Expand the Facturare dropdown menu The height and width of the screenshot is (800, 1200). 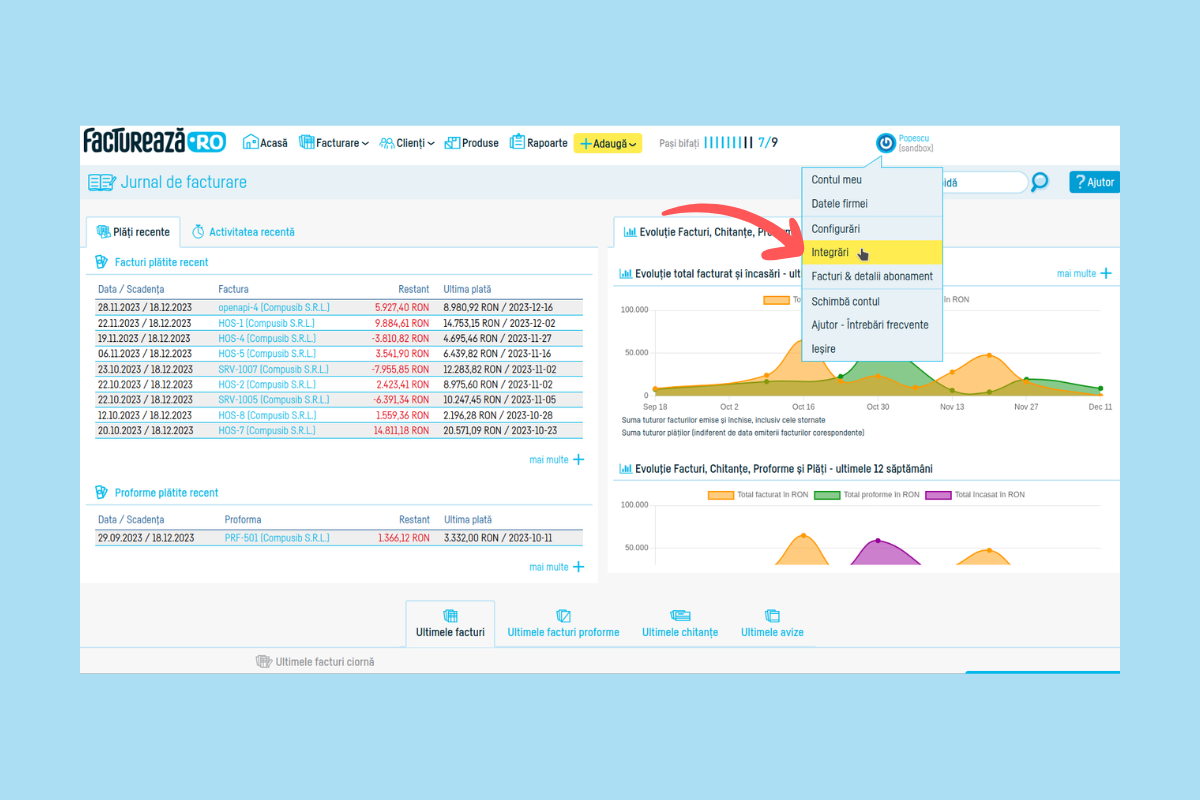point(334,143)
